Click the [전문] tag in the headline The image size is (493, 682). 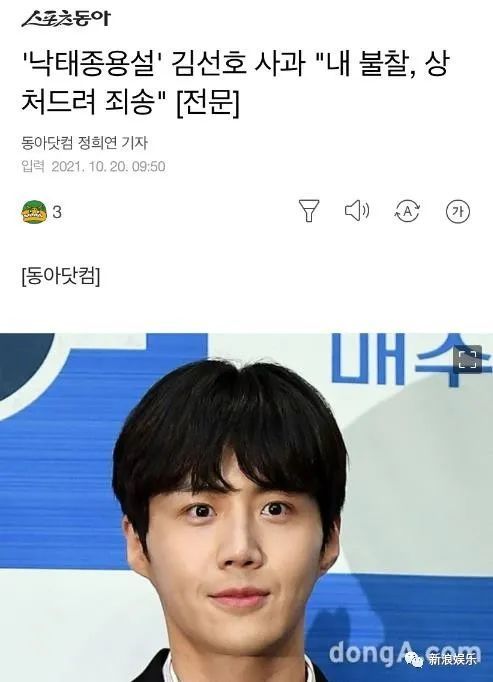[x=208, y=103]
